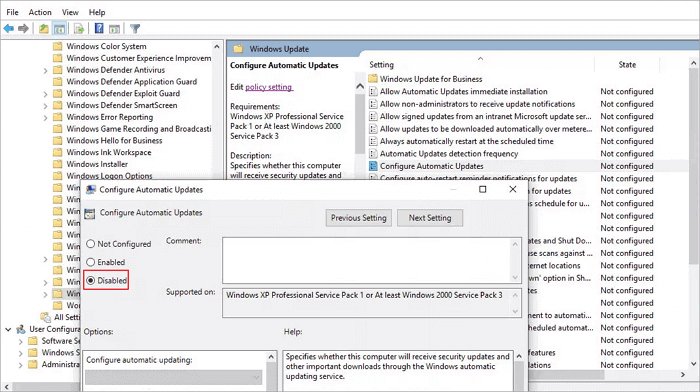Click Windows Hello for Business folder icon
The image size is (700, 392).
click(x=58, y=140)
